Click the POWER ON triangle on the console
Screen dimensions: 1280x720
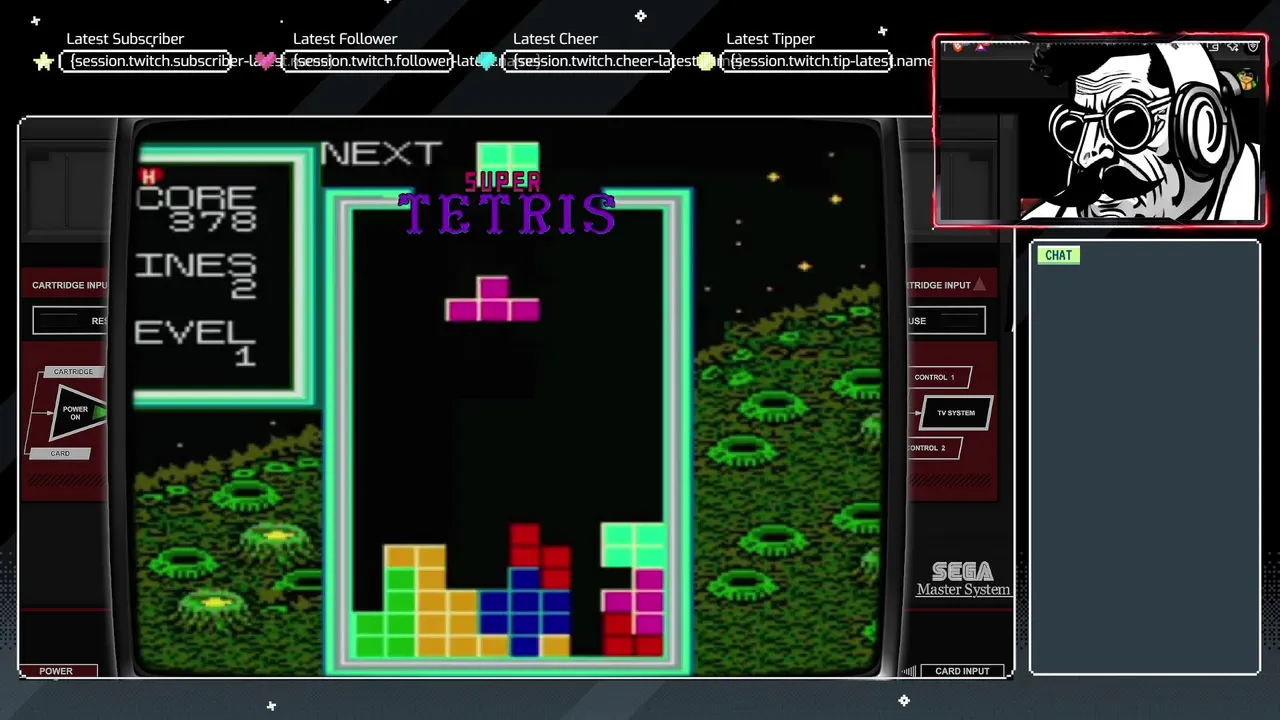pyautogui.click(x=77, y=413)
